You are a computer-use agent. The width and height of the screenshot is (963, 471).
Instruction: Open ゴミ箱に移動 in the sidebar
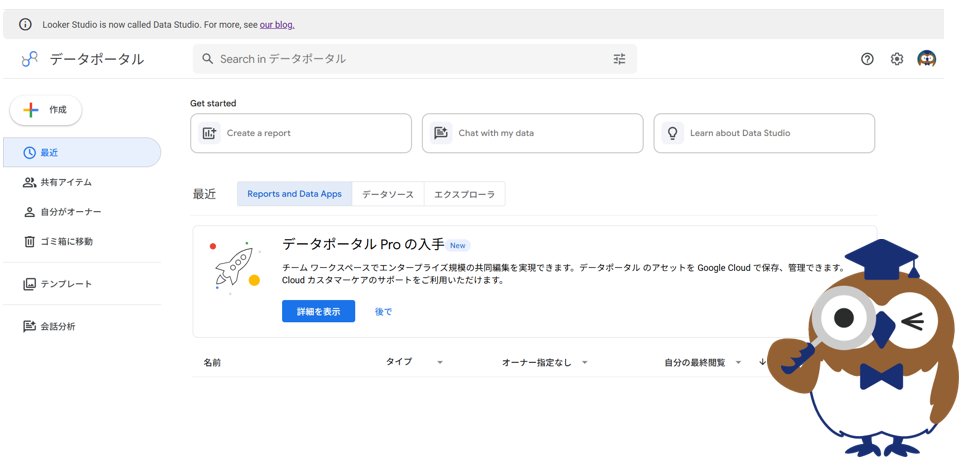coord(82,241)
